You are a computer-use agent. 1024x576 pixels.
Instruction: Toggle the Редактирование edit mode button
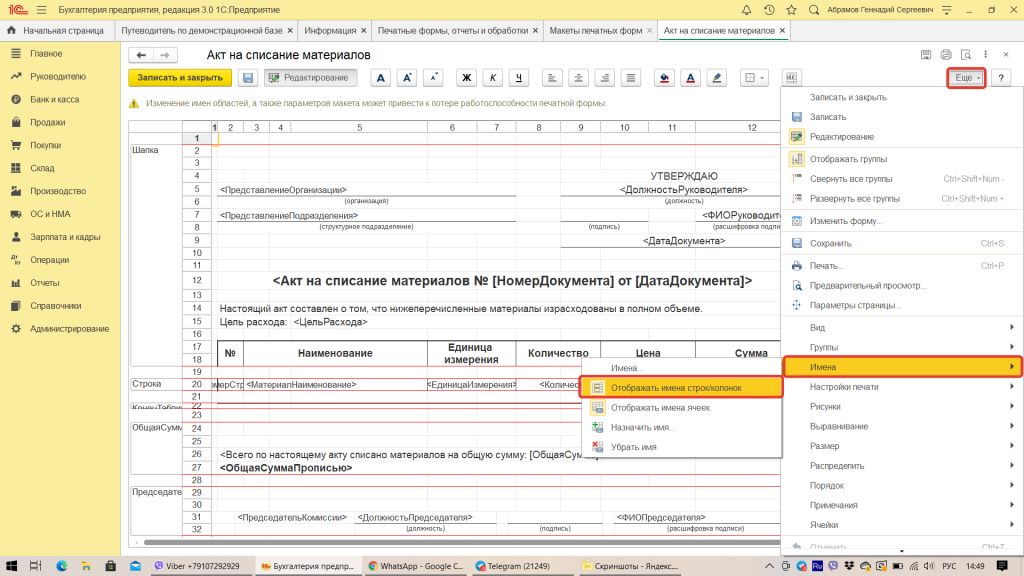click(308, 77)
